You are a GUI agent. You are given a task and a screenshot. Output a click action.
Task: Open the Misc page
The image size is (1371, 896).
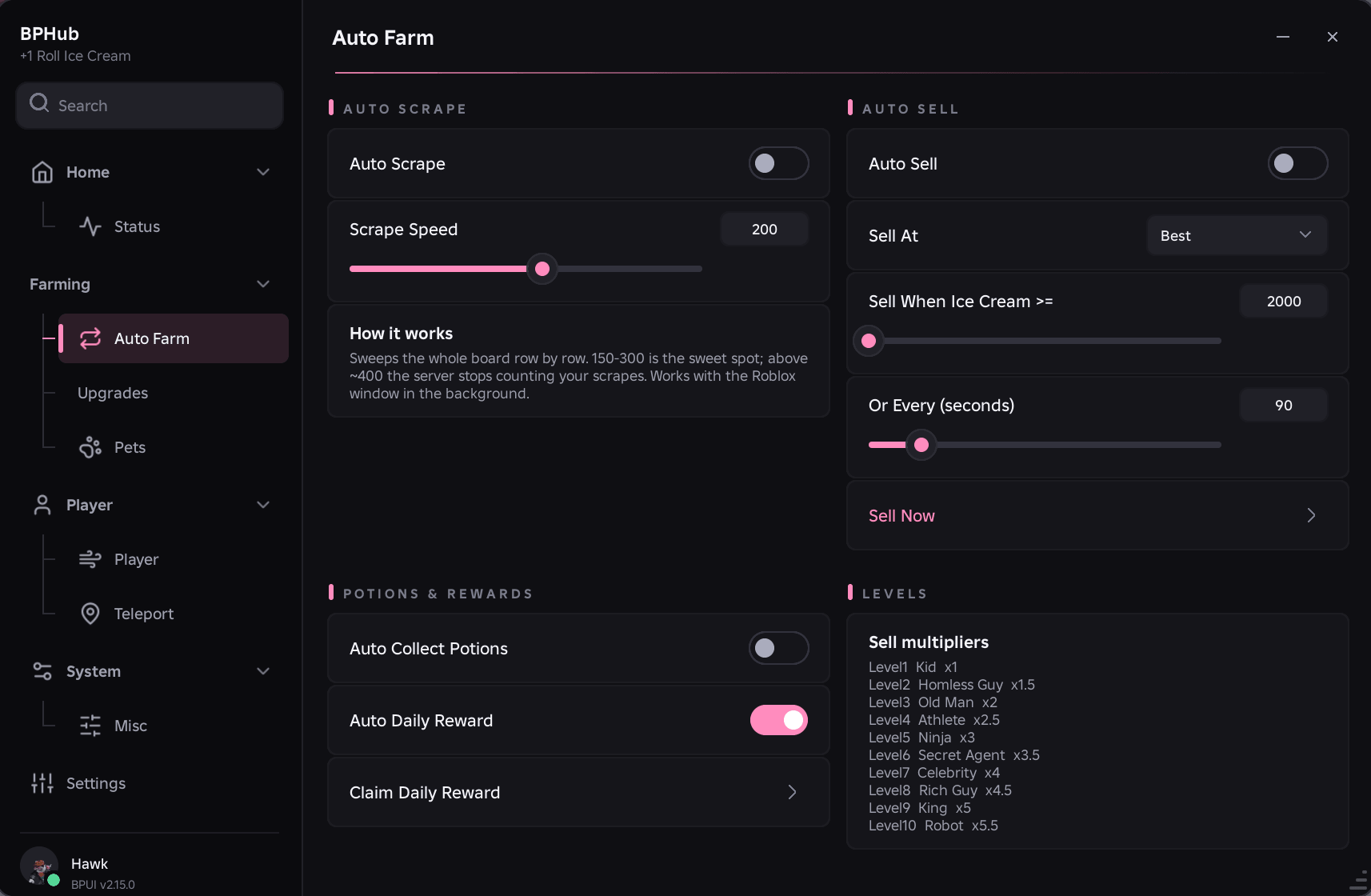174,726
